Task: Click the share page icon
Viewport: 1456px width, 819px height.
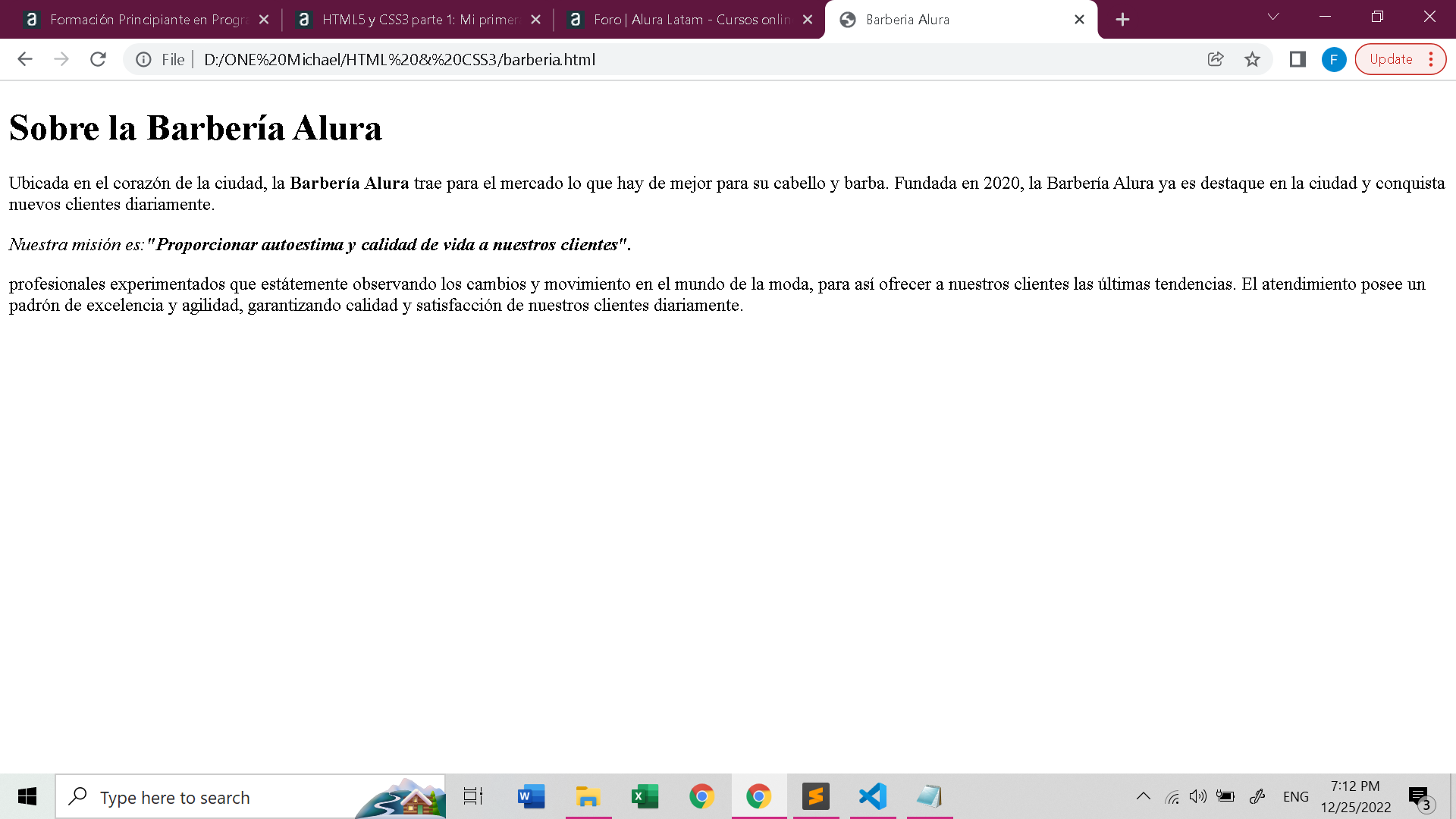Action: point(1215,59)
